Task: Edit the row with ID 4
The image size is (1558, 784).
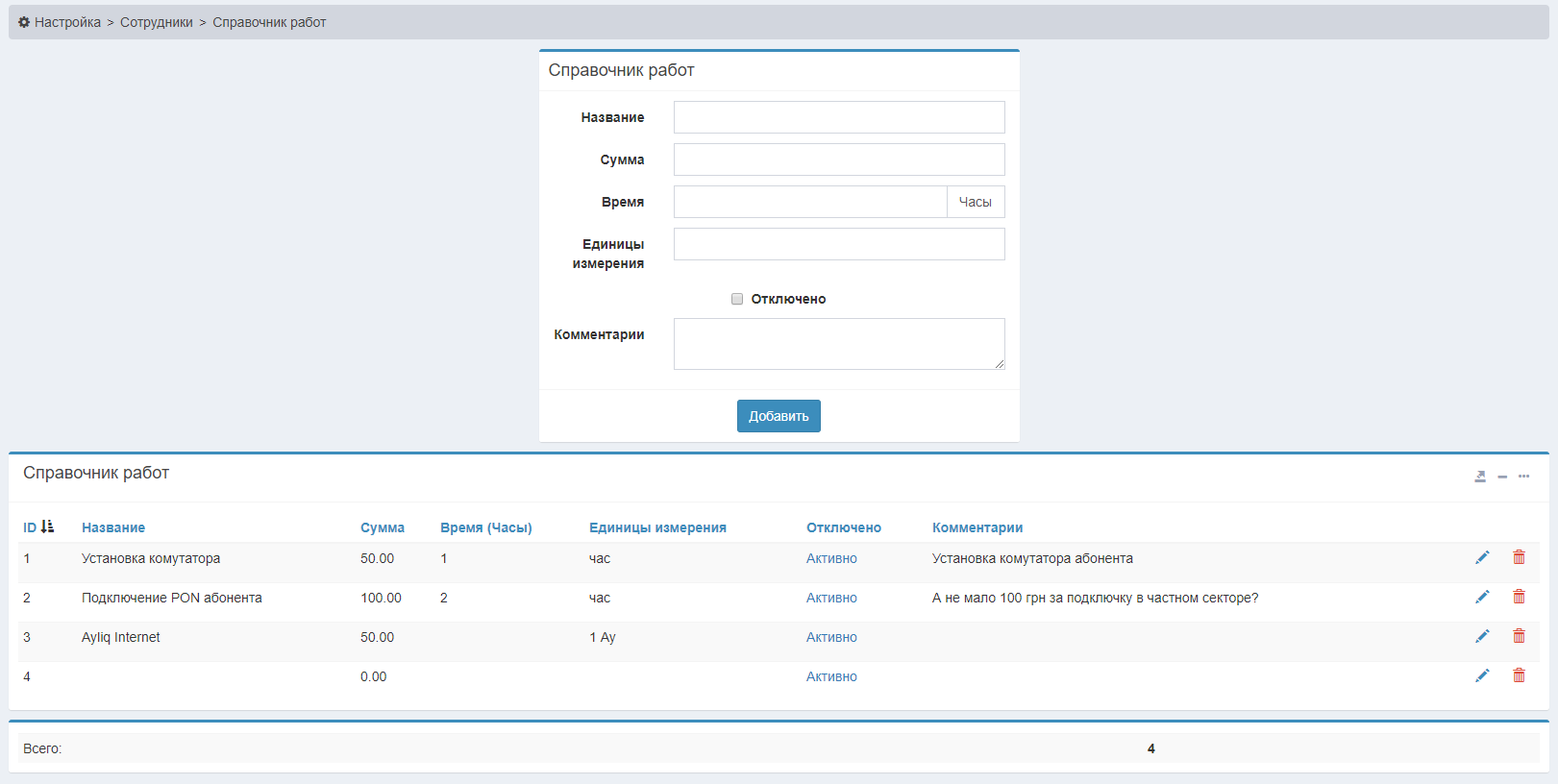Action: click(1482, 676)
